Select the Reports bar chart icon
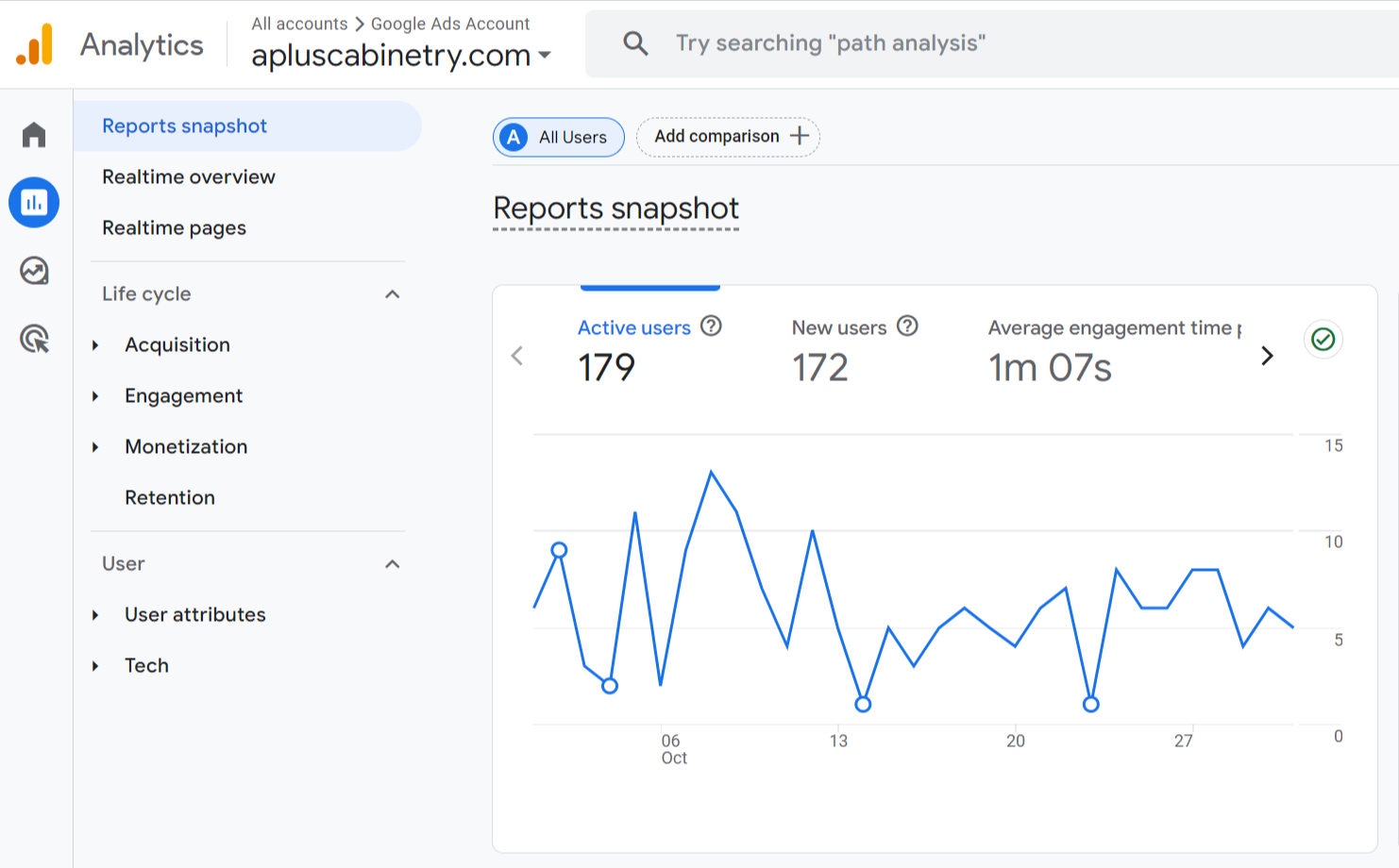 (x=34, y=203)
